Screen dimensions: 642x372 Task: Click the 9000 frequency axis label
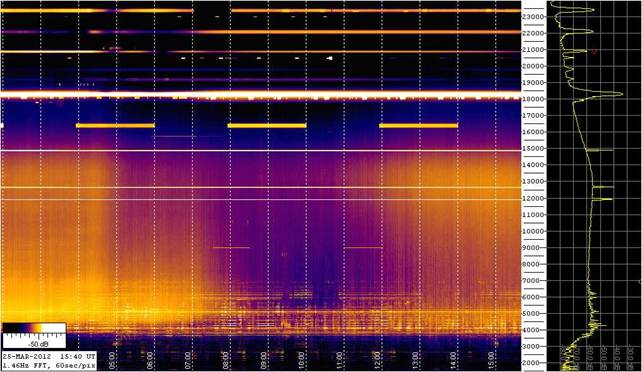click(535, 248)
